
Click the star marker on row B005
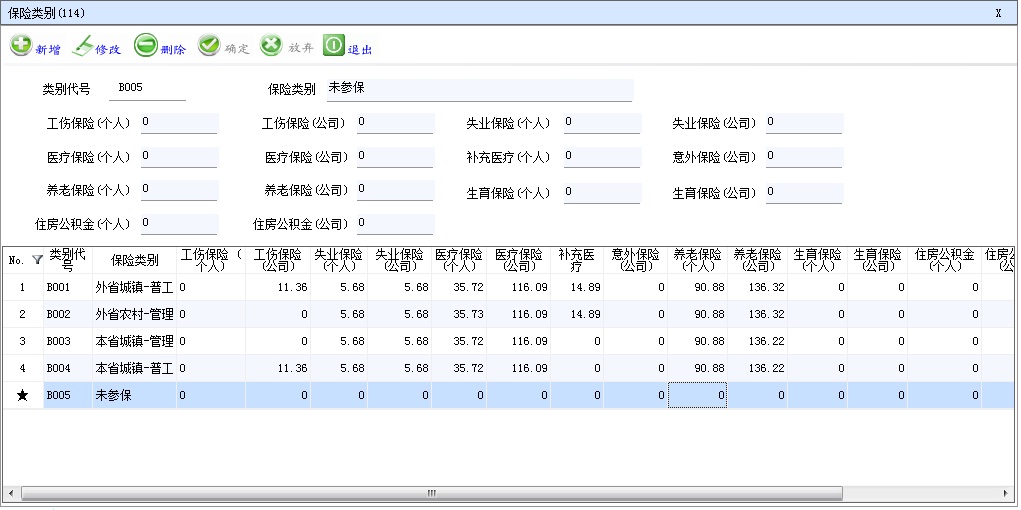point(22,396)
